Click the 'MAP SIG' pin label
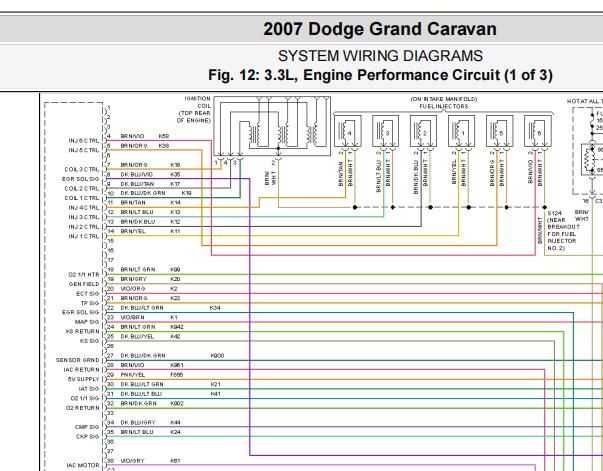The image size is (603, 471). (87, 322)
